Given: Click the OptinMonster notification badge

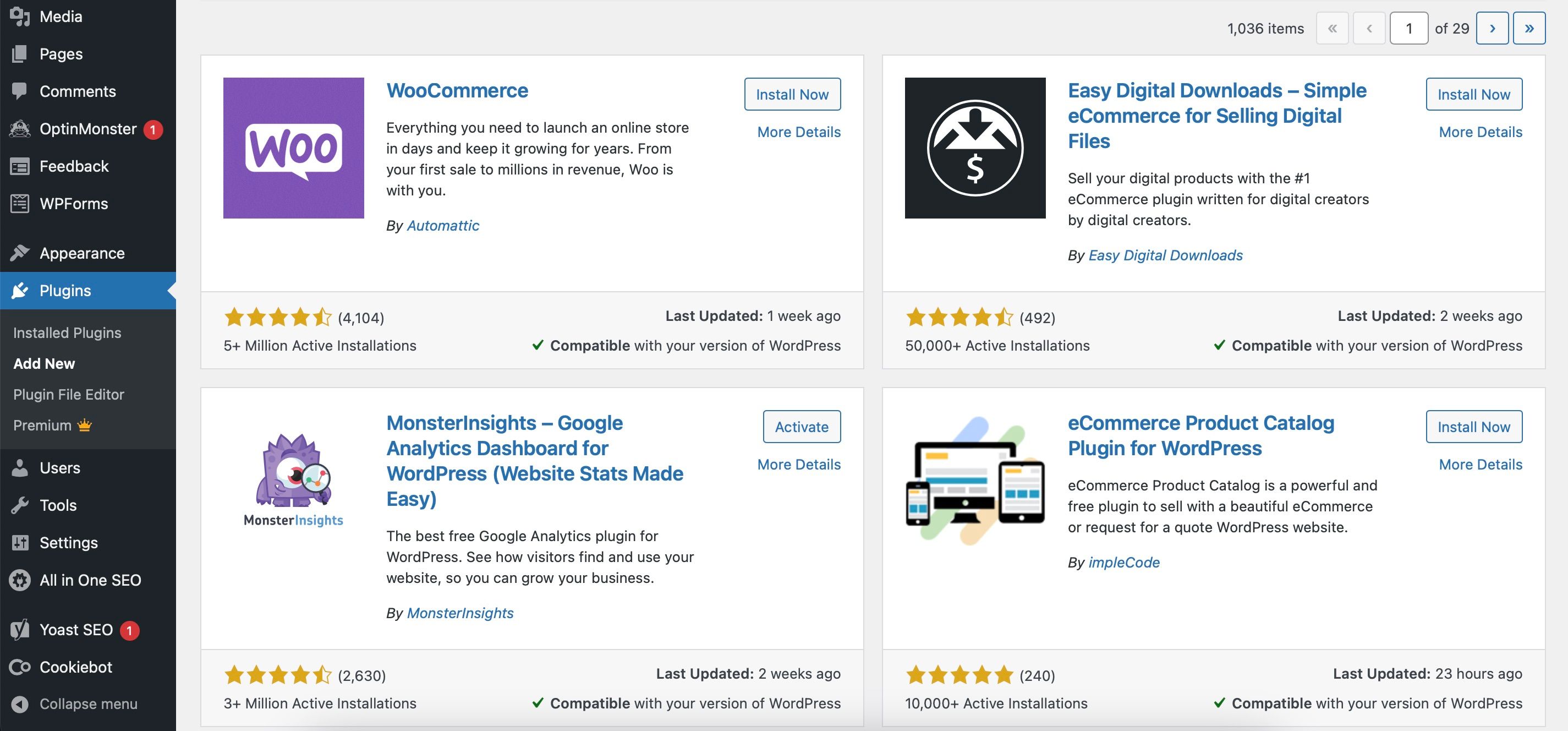Looking at the screenshot, I should click(x=153, y=129).
